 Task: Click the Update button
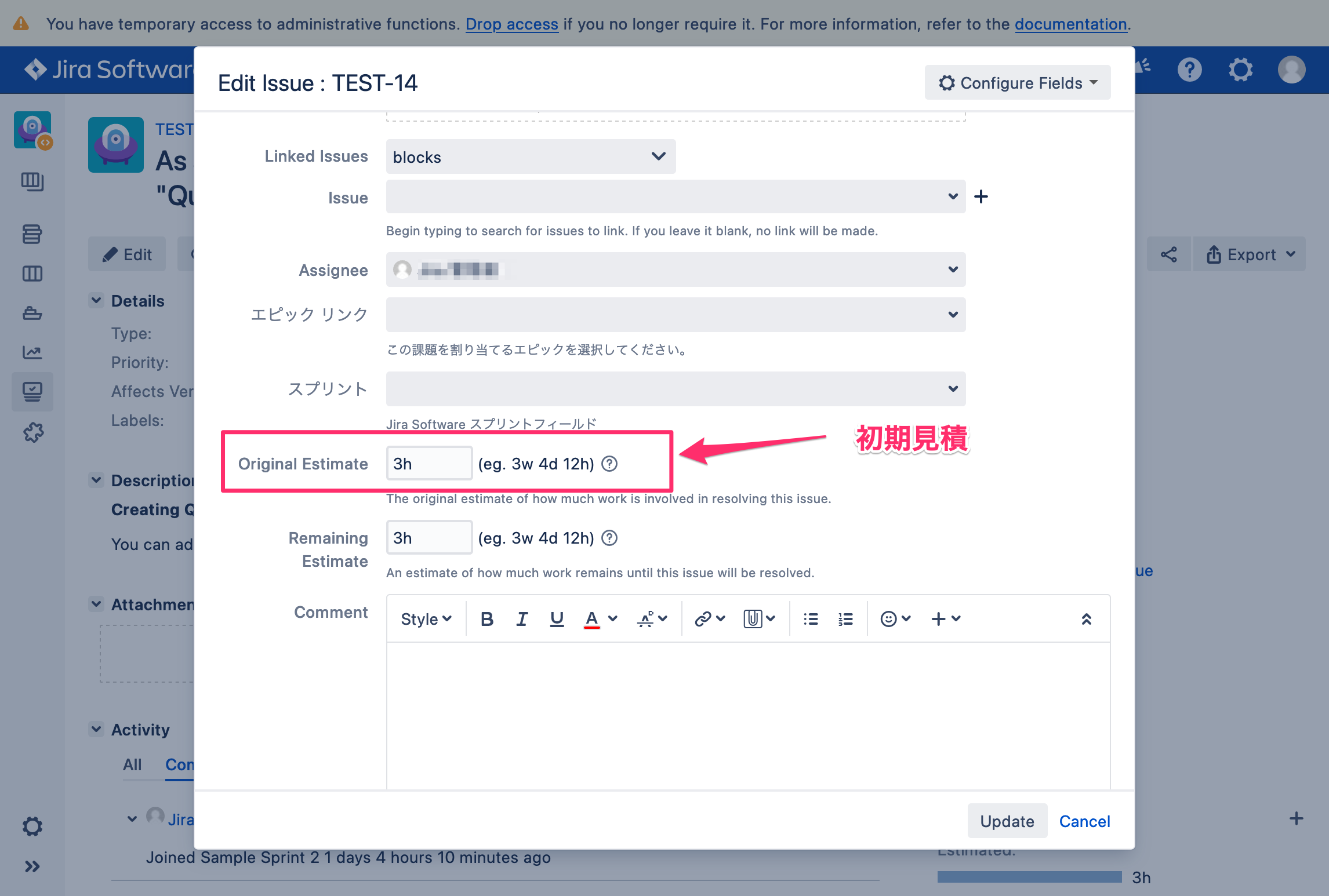tap(1007, 821)
